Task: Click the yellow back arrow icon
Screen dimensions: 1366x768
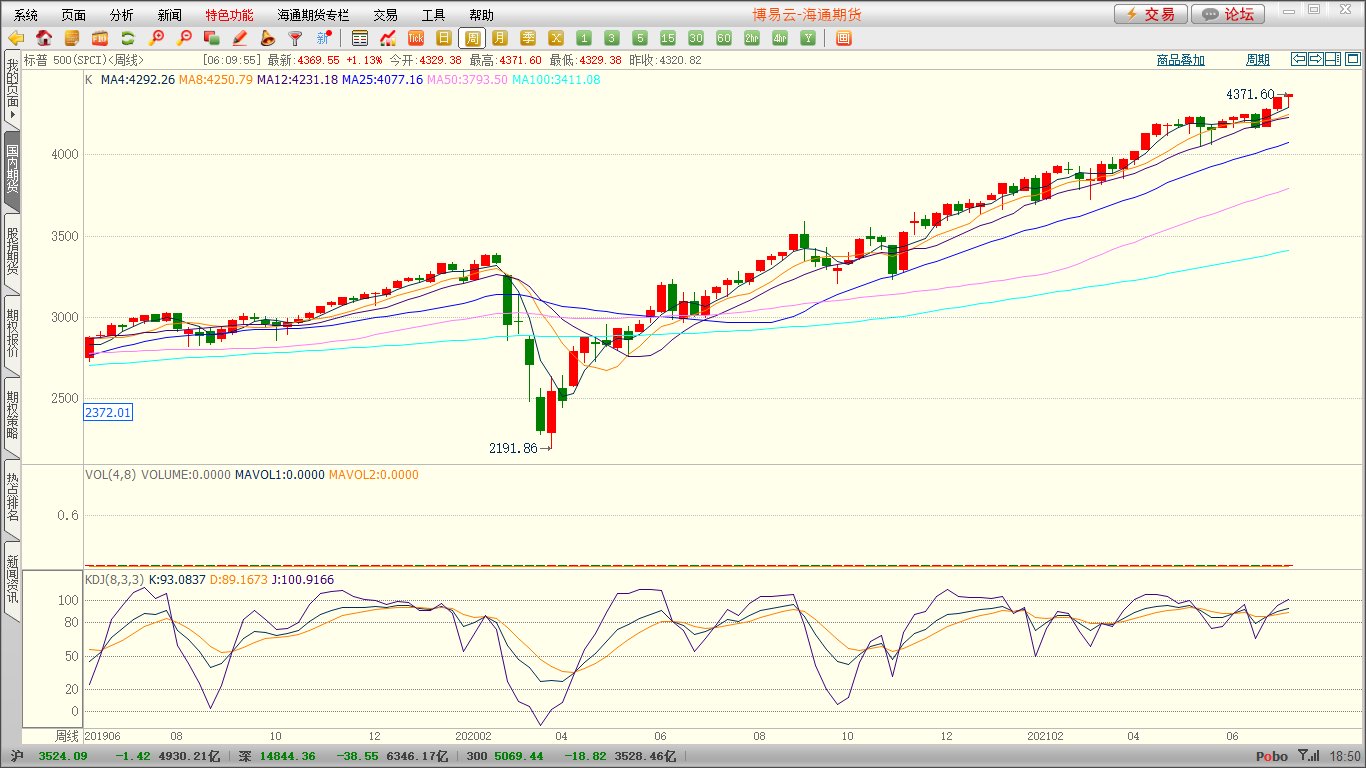Action: click(x=16, y=38)
